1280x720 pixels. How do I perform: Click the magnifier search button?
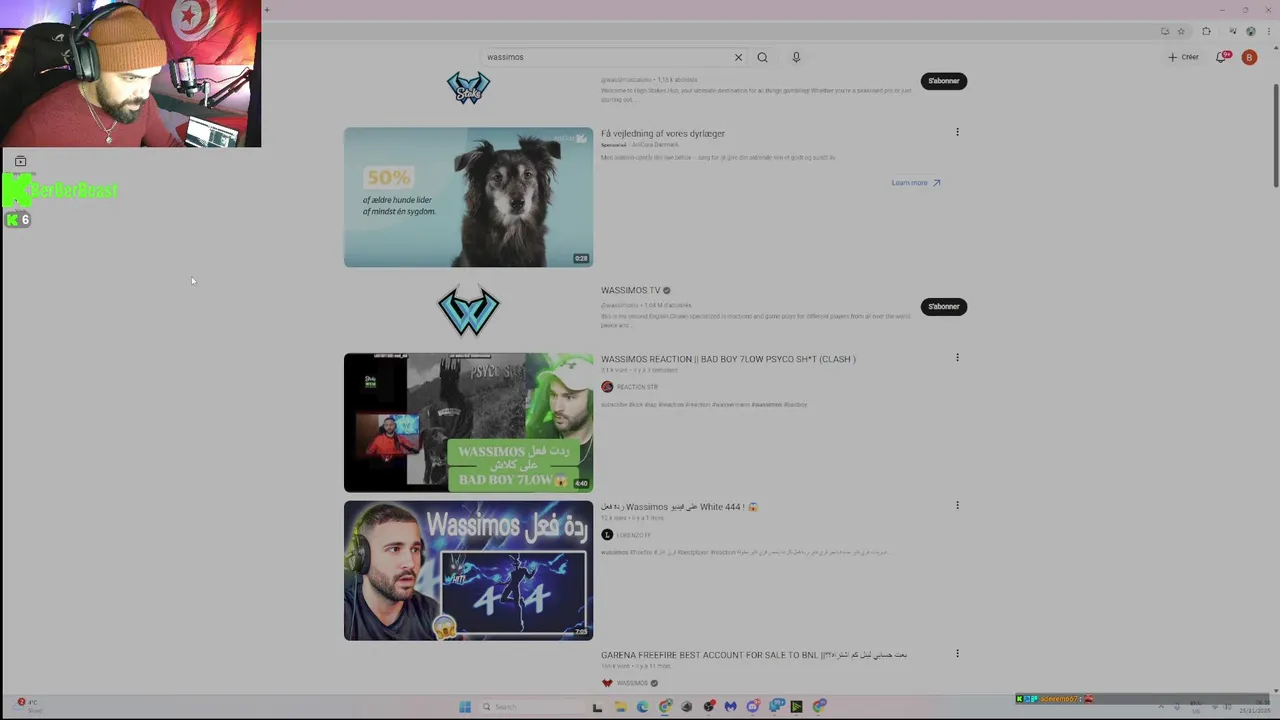pyautogui.click(x=762, y=57)
